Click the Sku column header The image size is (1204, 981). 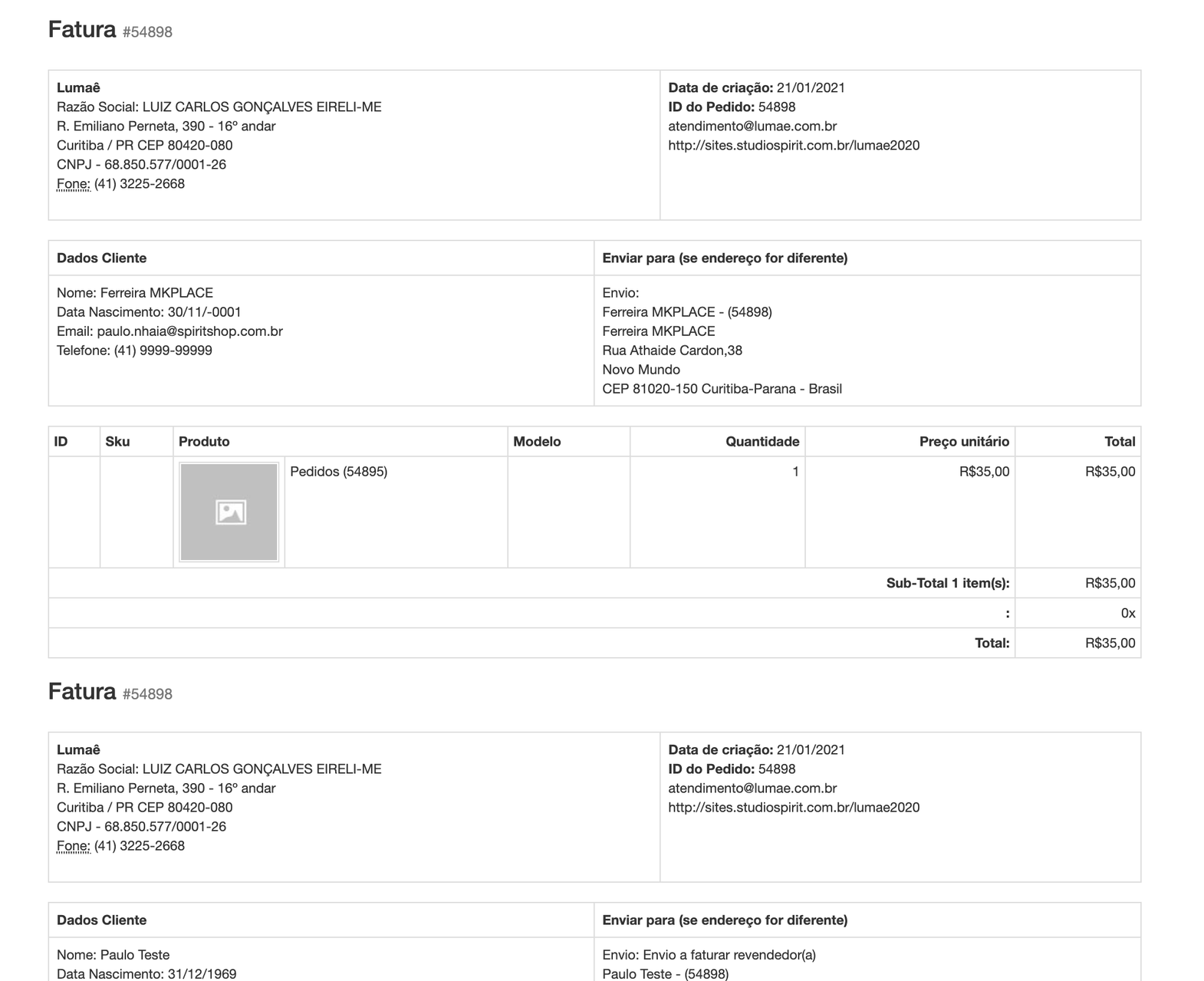click(x=117, y=442)
